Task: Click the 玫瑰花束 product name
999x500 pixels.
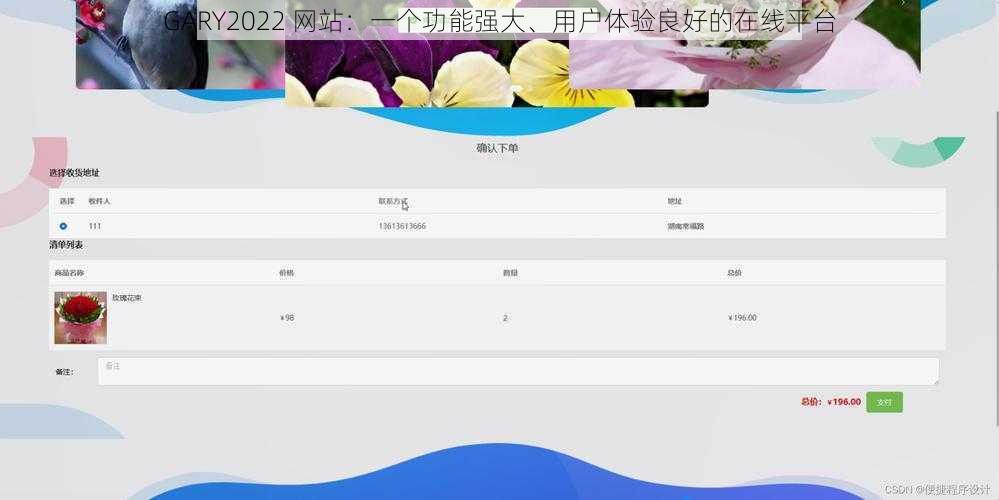Action: pos(127,297)
